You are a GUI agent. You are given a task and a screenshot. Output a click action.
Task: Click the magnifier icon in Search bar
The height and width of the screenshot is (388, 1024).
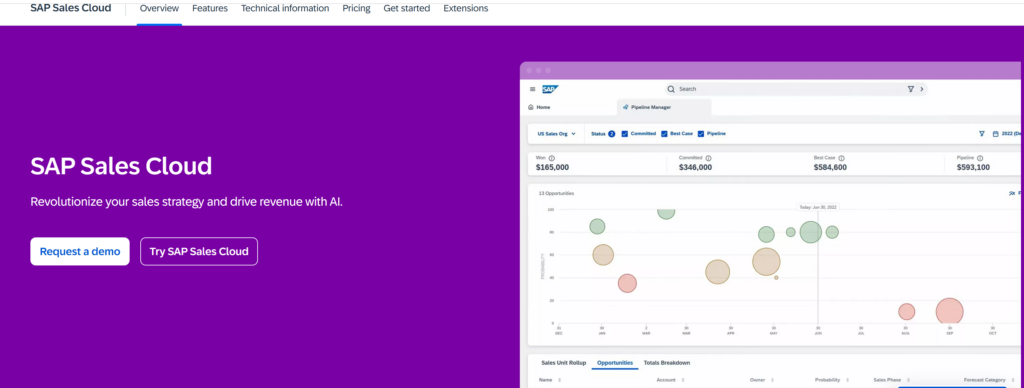[671, 89]
